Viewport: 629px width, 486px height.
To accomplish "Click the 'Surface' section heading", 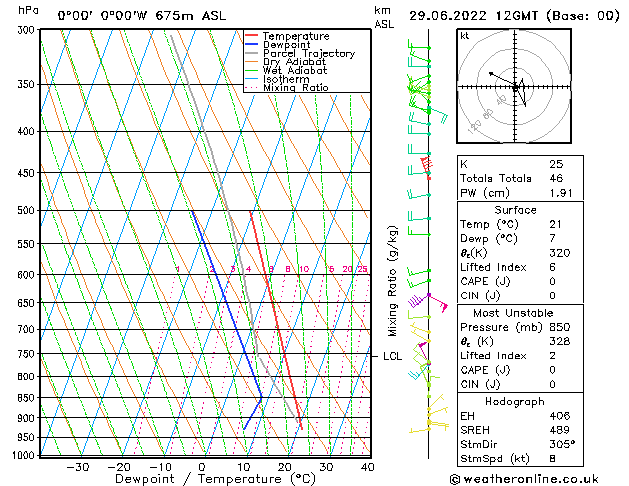I will [x=515, y=210].
